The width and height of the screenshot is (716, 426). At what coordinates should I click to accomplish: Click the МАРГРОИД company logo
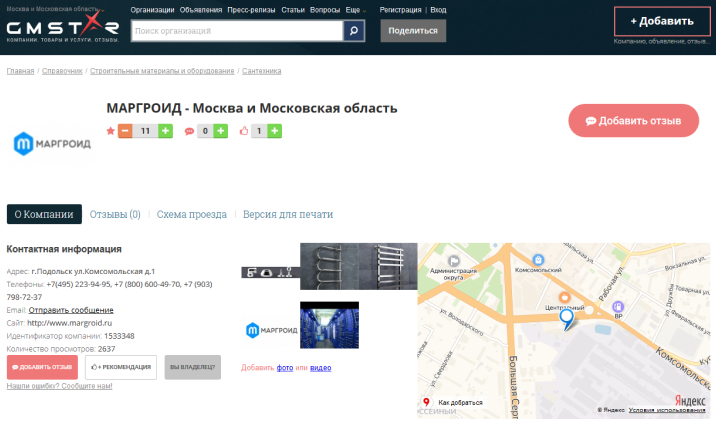click(52, 144)
